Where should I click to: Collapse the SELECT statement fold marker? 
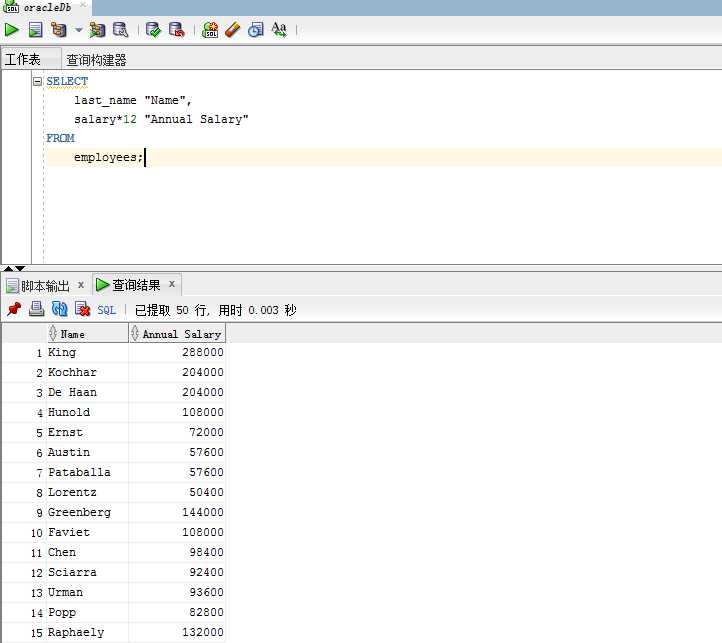tap(37, 82)
